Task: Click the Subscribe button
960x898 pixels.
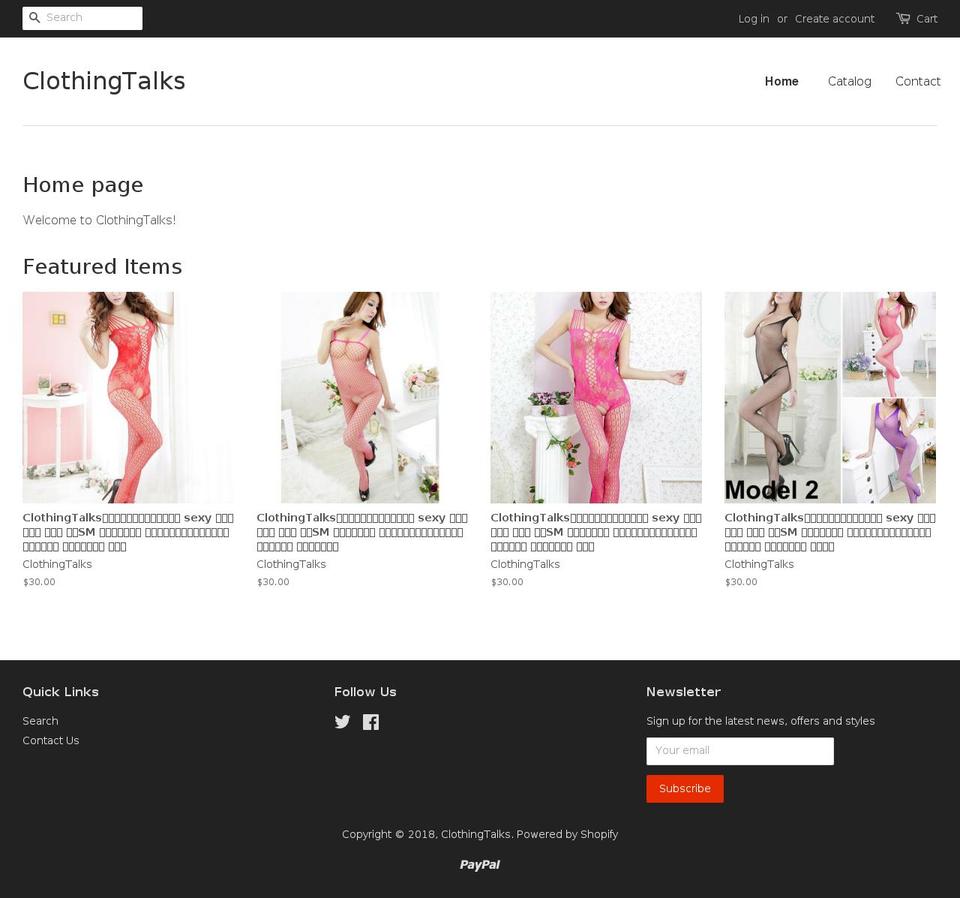Action: 684,788
